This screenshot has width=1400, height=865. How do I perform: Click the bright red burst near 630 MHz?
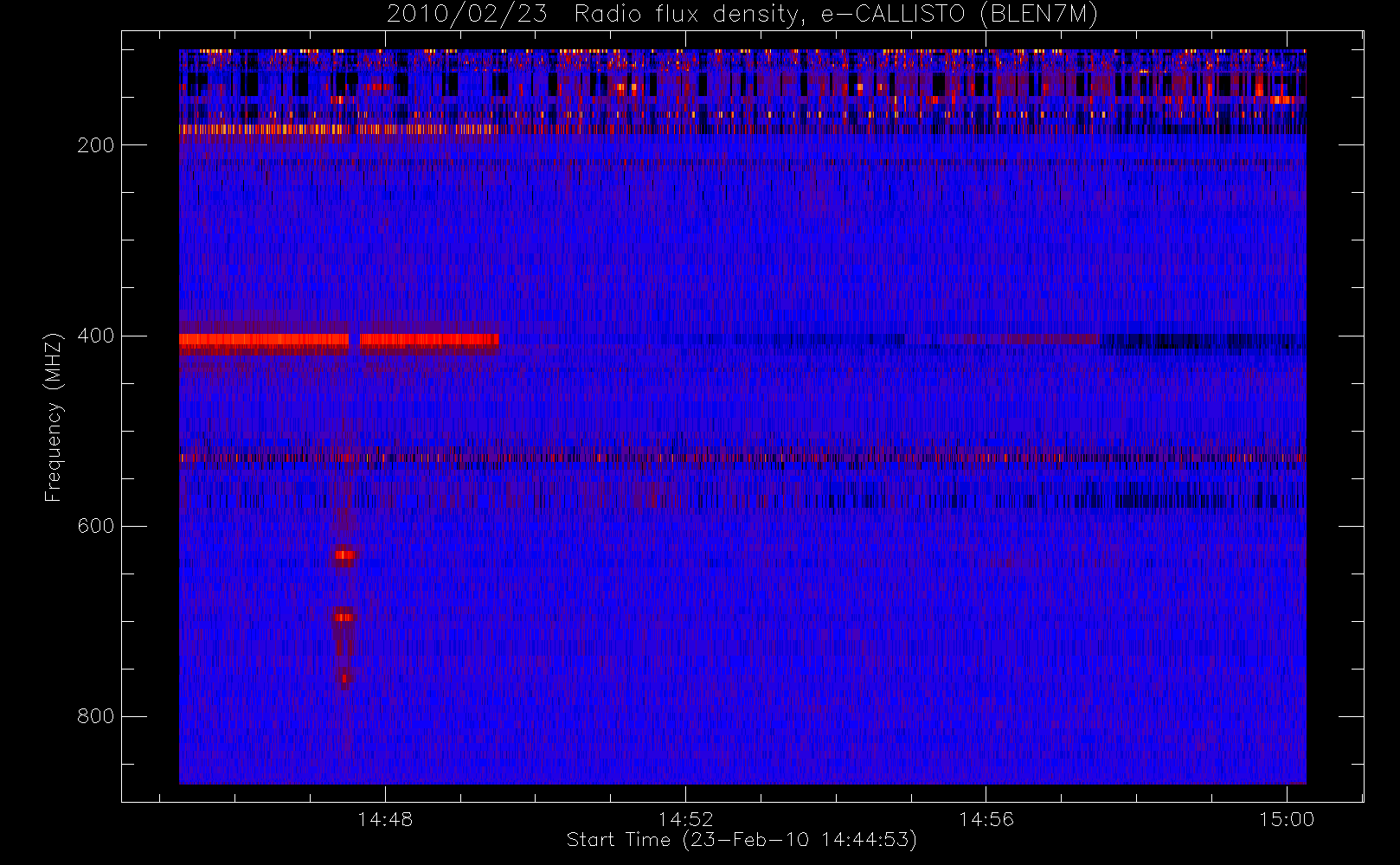point(344,555)
